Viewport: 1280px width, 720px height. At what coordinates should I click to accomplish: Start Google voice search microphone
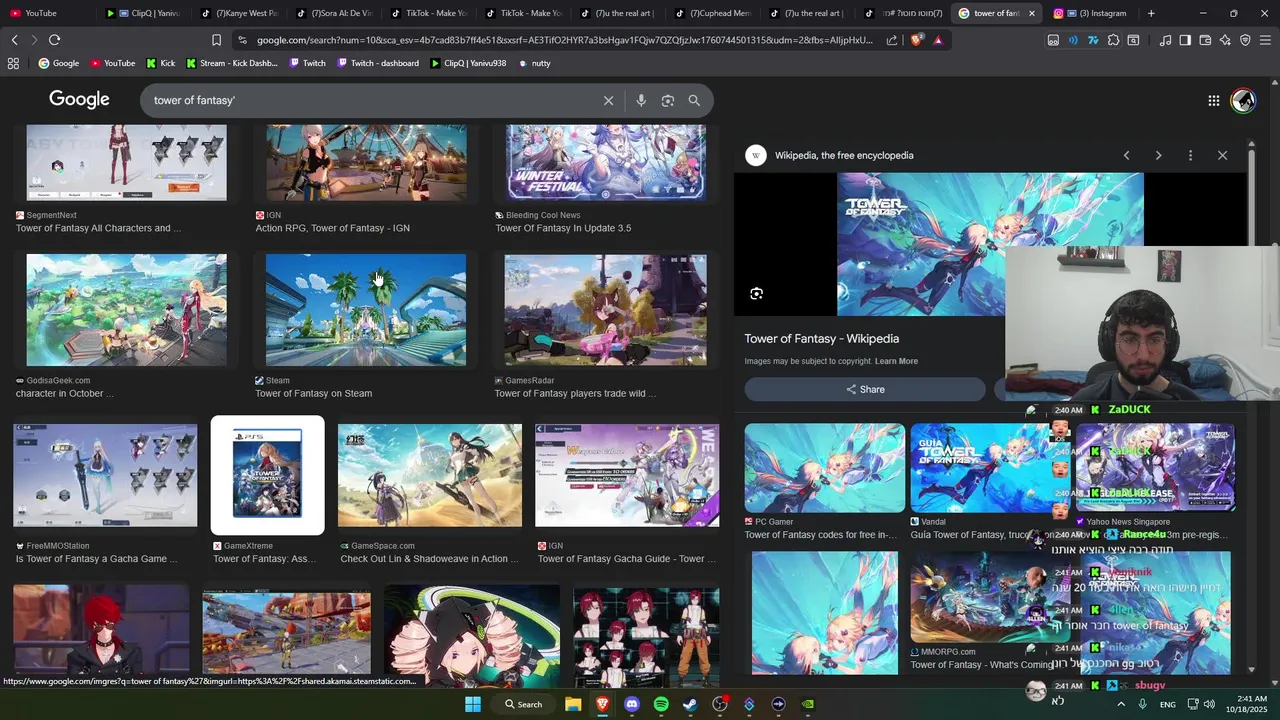point(641,100)
